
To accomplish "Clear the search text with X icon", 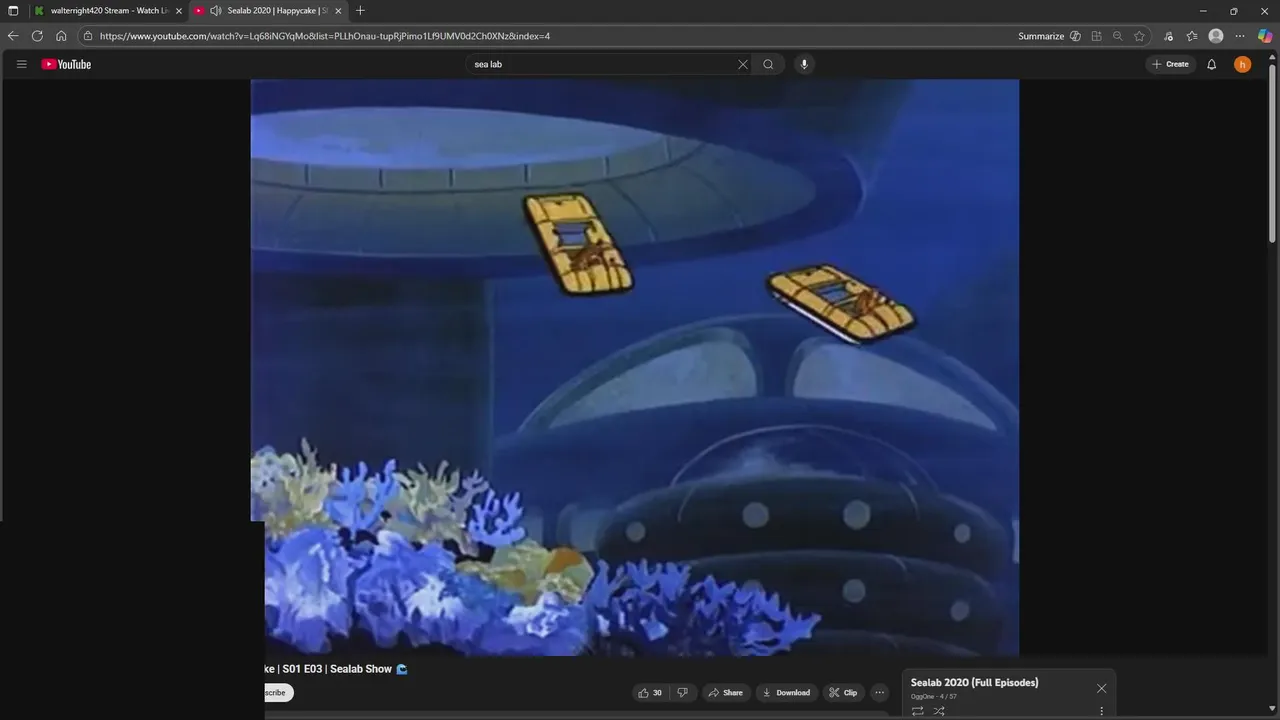I will (x=743, y=64).
